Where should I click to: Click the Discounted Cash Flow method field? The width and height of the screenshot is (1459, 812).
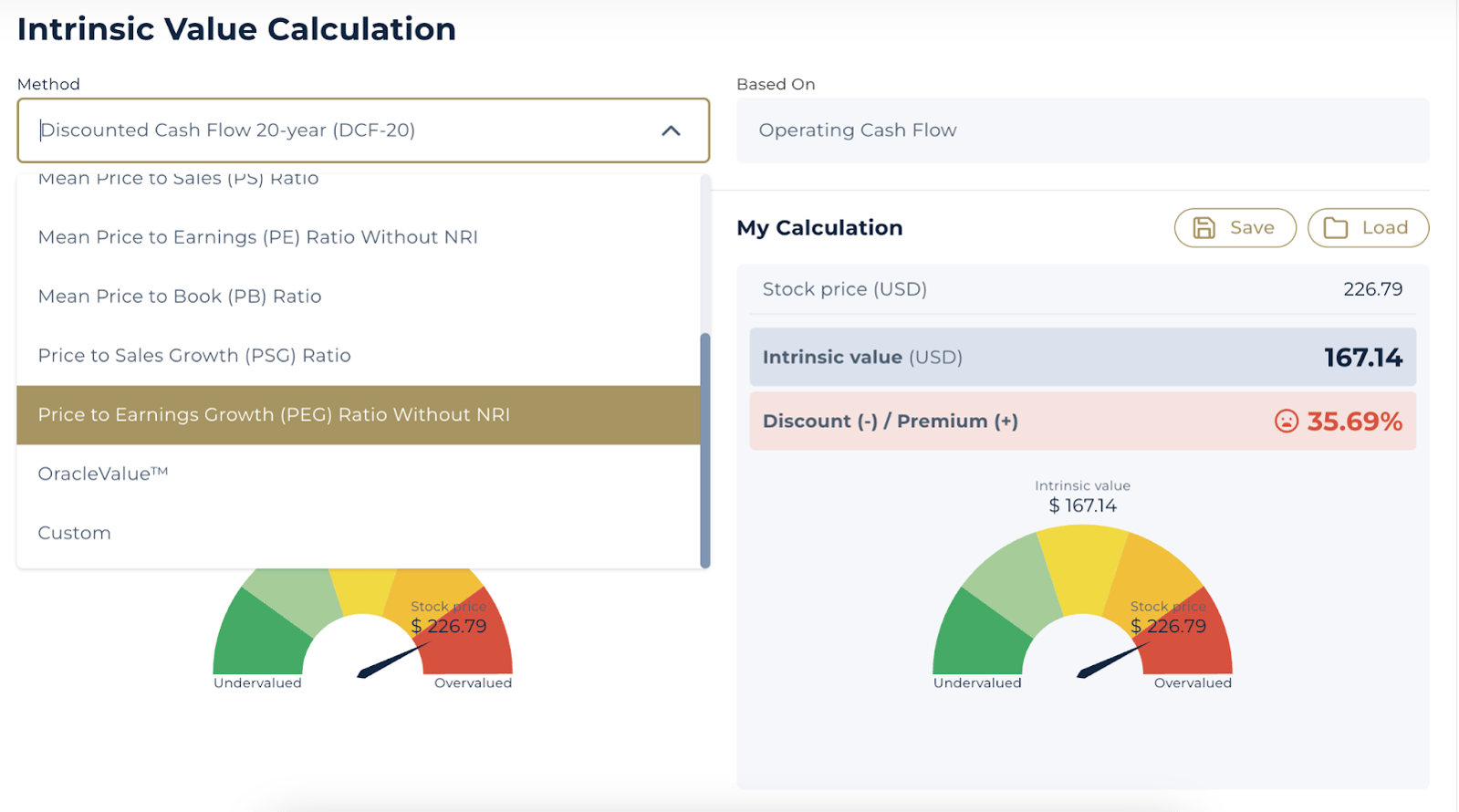[x=347, y=130]
